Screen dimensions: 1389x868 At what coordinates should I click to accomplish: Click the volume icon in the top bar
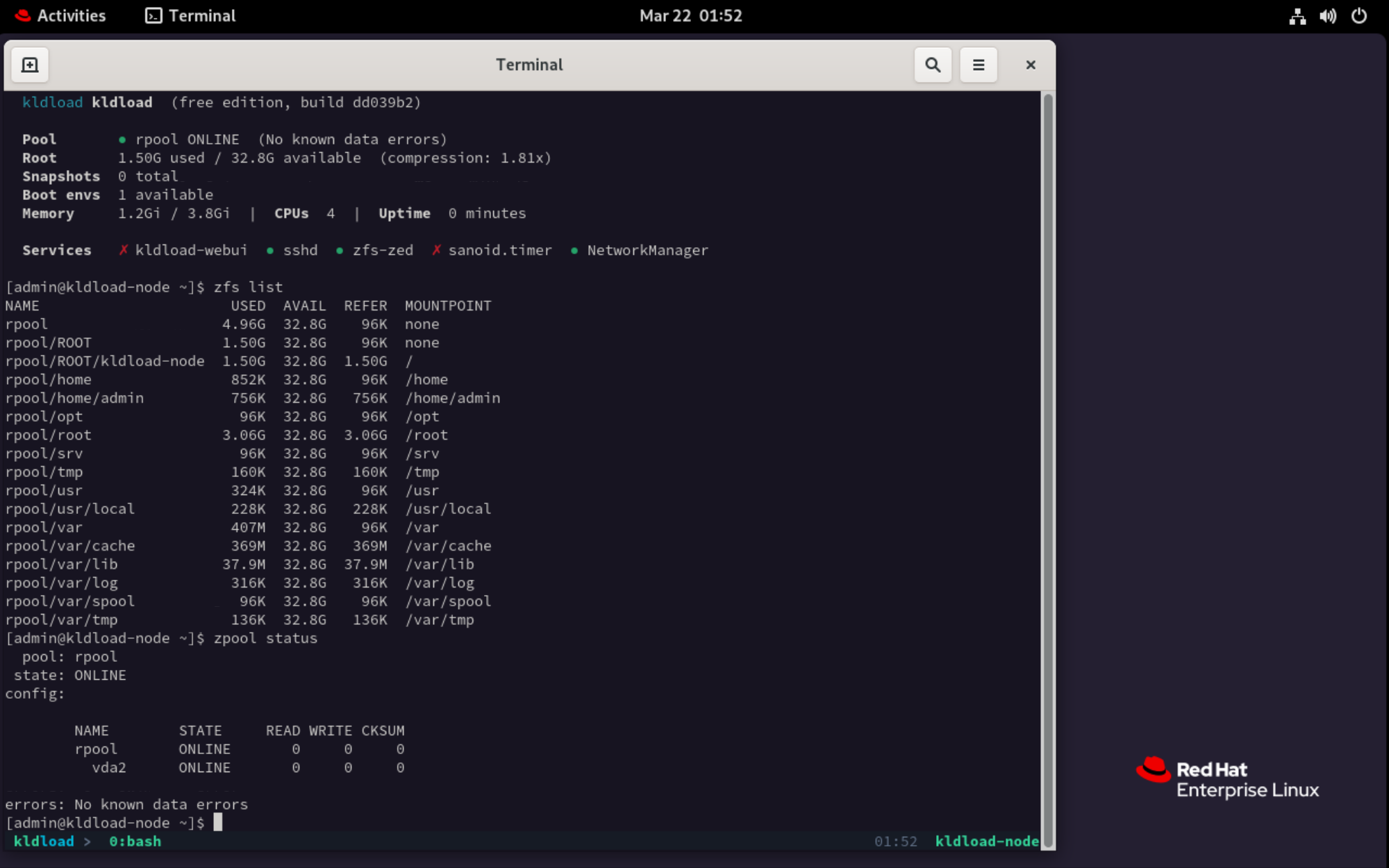[1327, 15]
